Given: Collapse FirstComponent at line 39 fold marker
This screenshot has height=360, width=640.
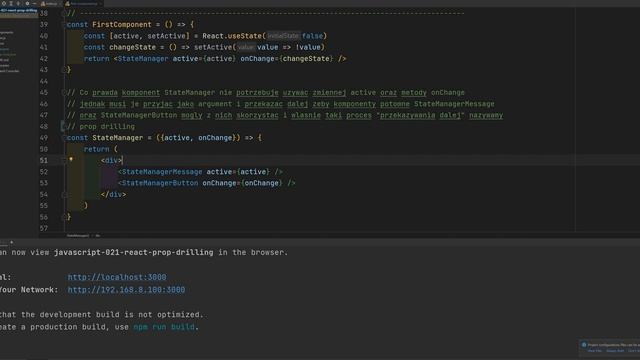Looking at the screenshot, I should pyautogui.click(x=63, y=24).
